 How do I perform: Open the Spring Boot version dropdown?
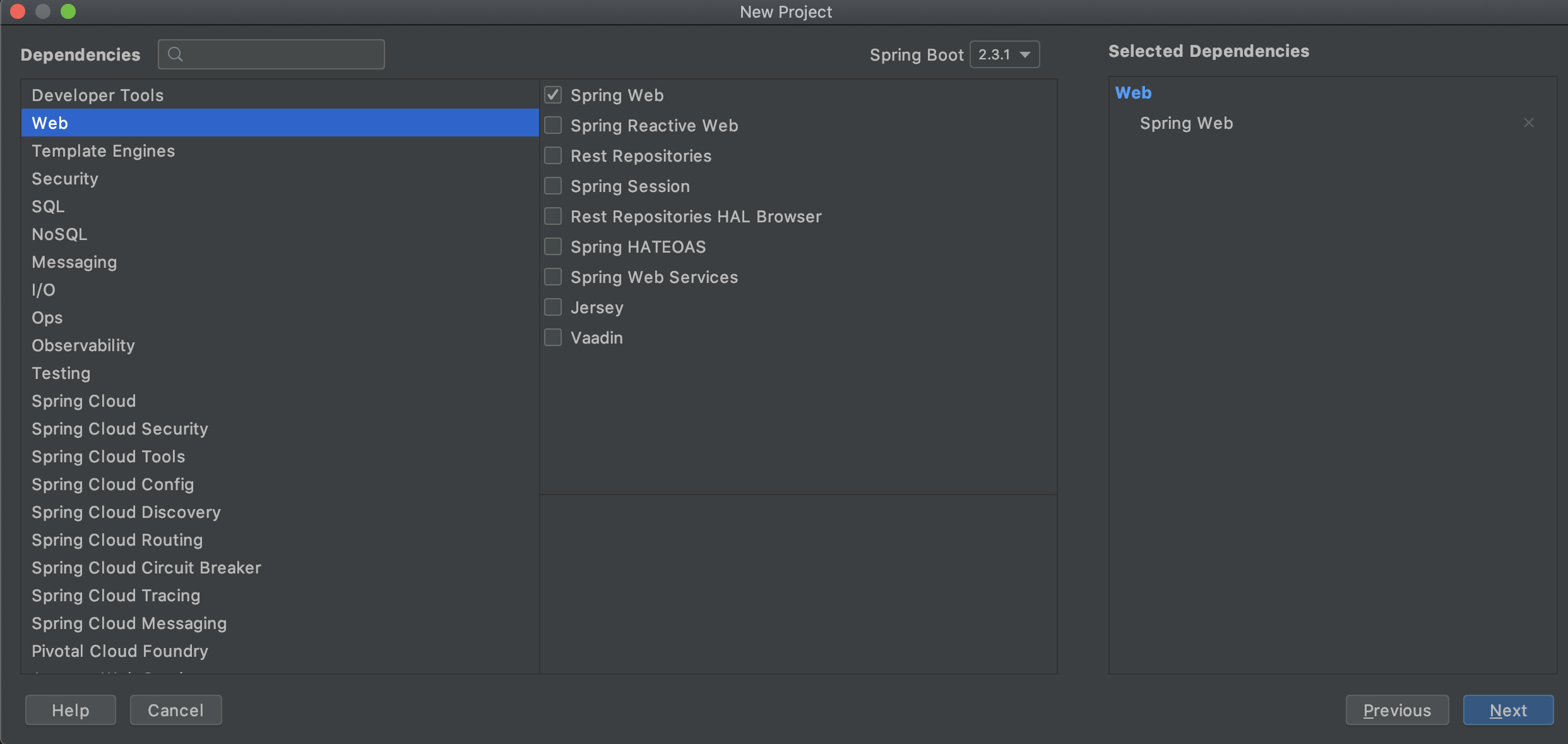pos(1004,54)
